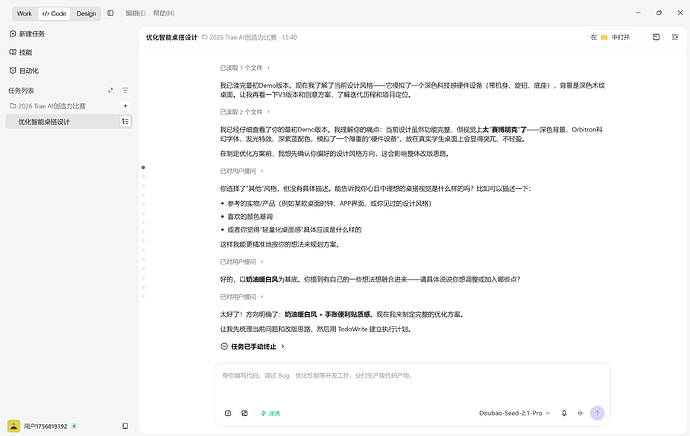Click the bullet 参考的实物/产品
Screen dimensions: 690x436
(329, 204)
